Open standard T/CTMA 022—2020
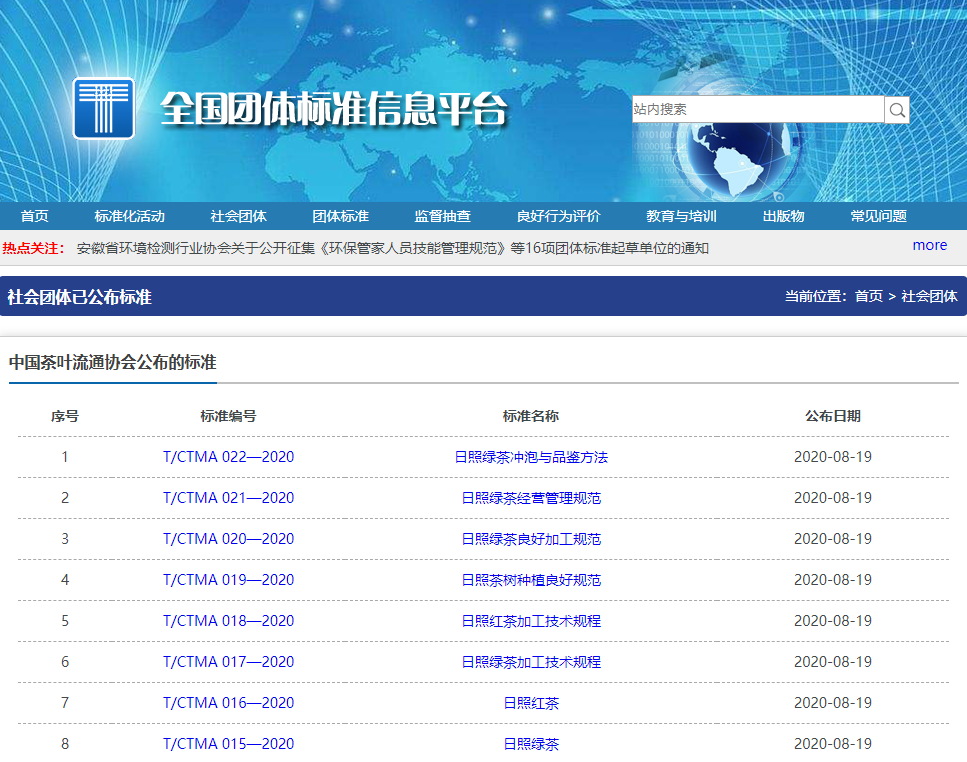 pos(228,457)
